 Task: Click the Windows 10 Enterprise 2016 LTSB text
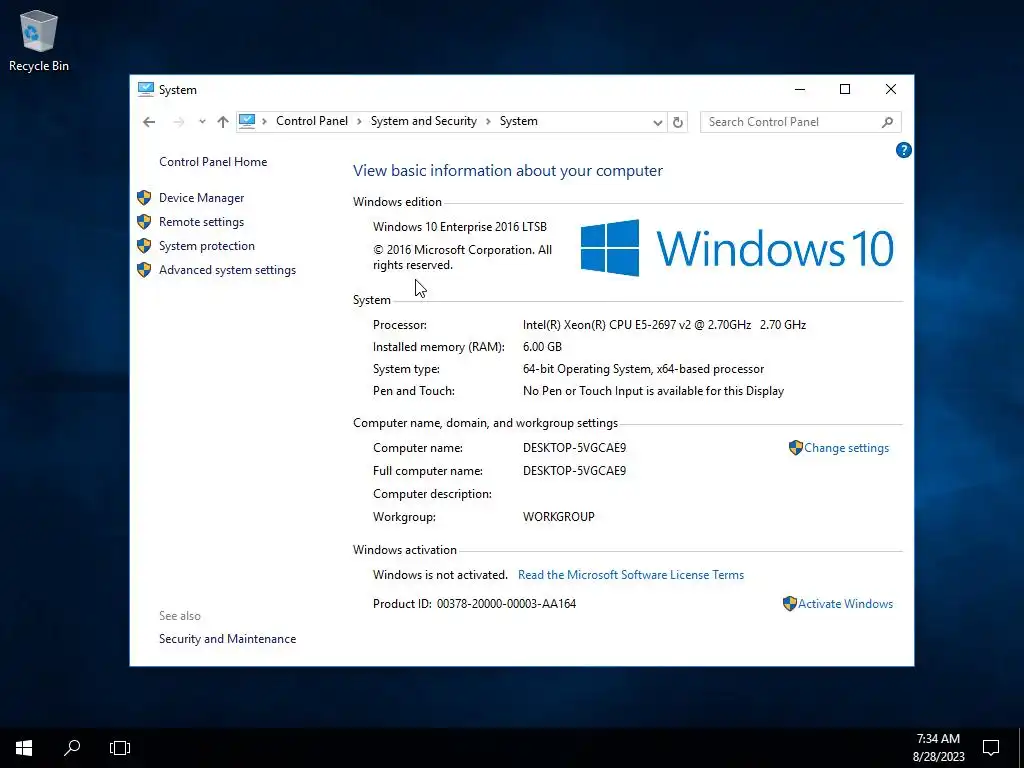[460, 227]
